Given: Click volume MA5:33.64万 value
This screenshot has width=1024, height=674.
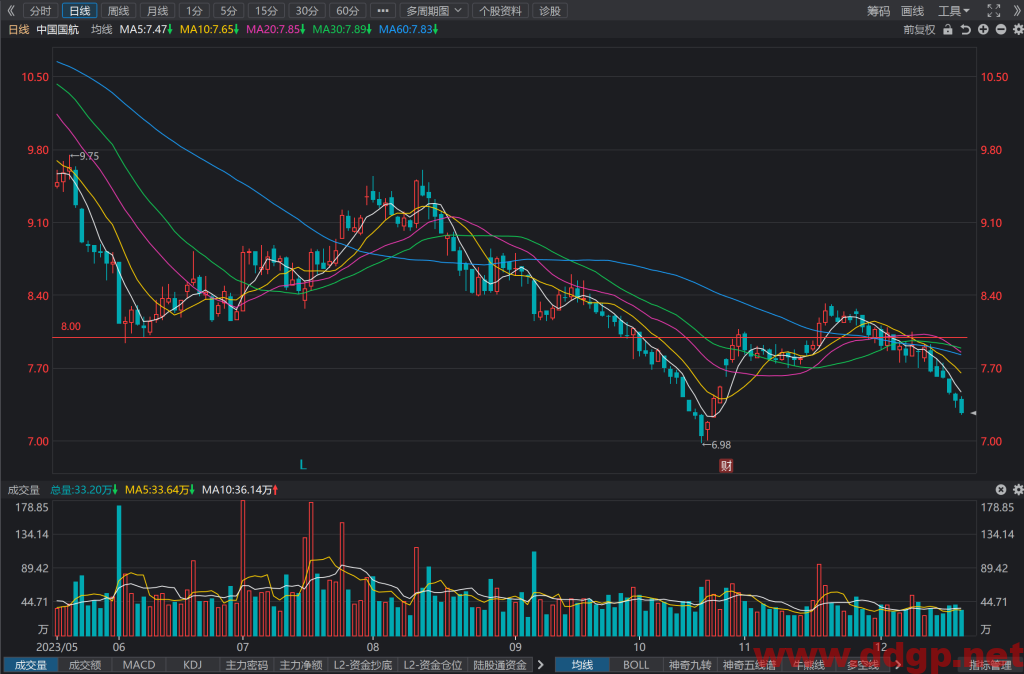Looking at the screenshot, I should click(159, 489).
